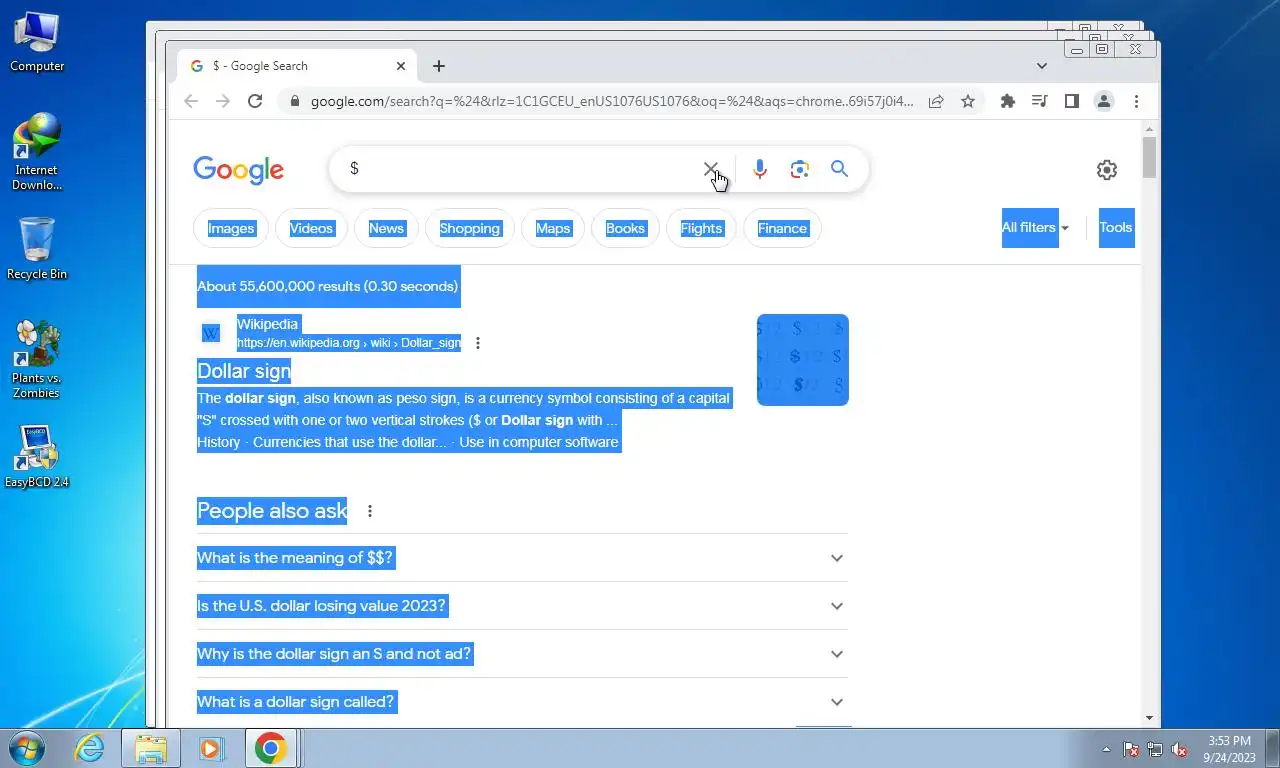Expand 'What is a dollar sign called?'
The width and height of the screenshot is (1280, 768).
(522, 702)
